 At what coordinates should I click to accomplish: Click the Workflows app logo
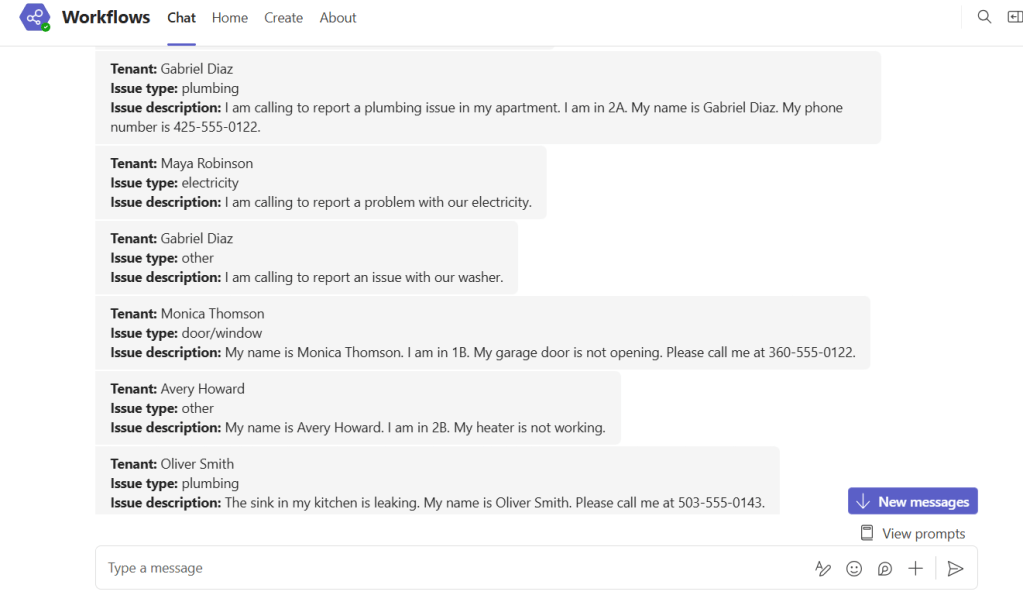coord(34,17)
